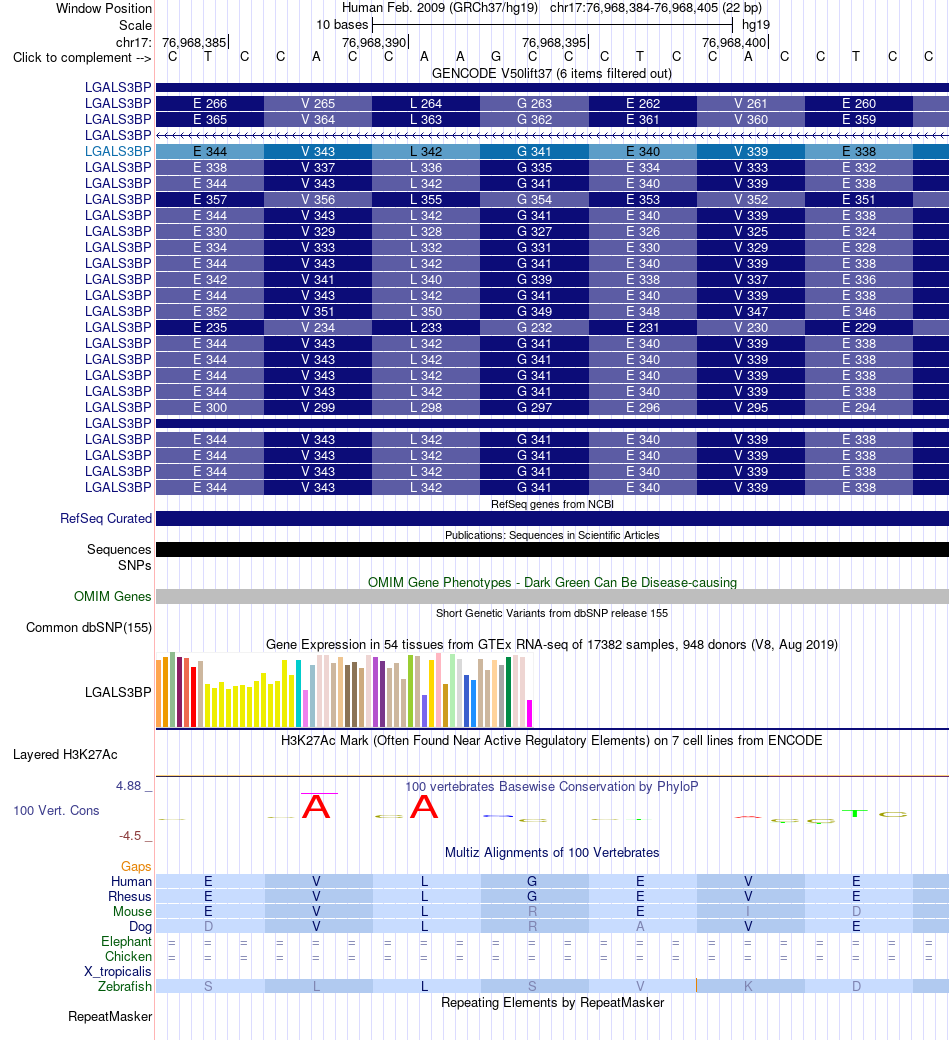Image resolution: width=950 pixels, height=1040 pixels.
Task: Select codon cell "E 346" in GENCODE track
Action: pos(859,312)
